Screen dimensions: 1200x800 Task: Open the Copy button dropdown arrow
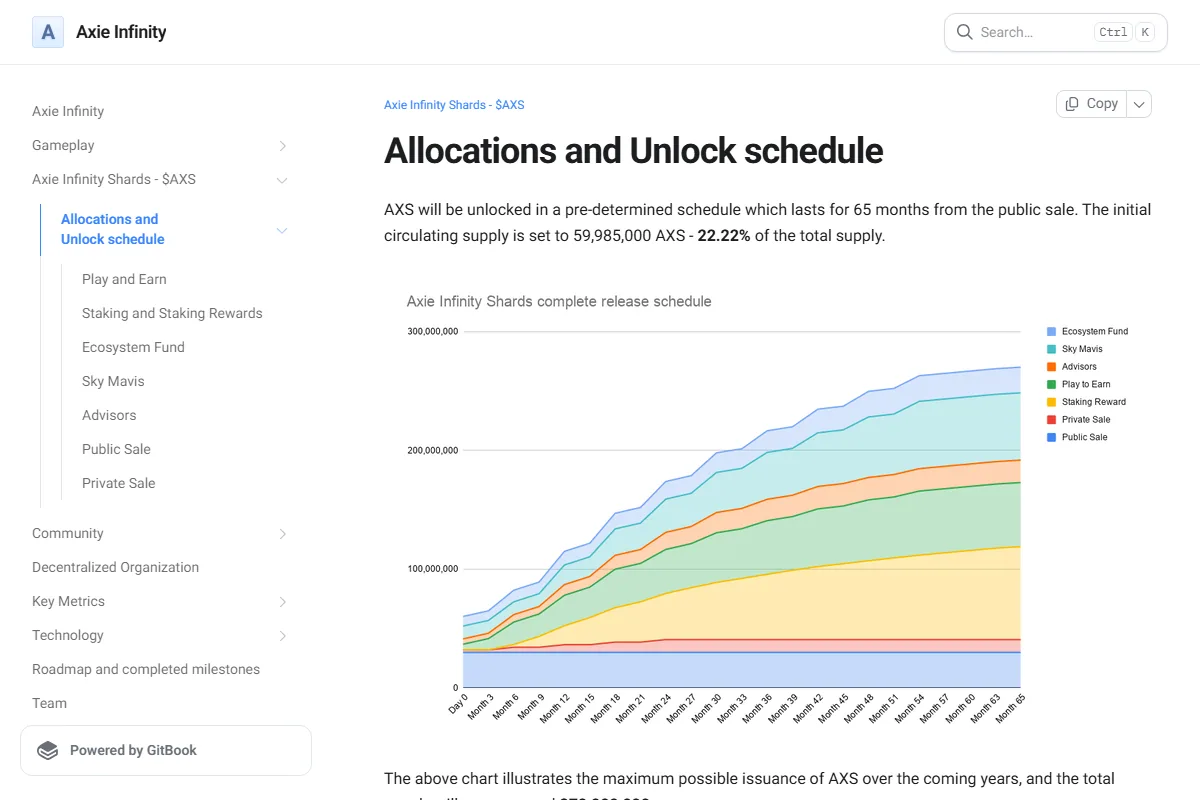1139,104
